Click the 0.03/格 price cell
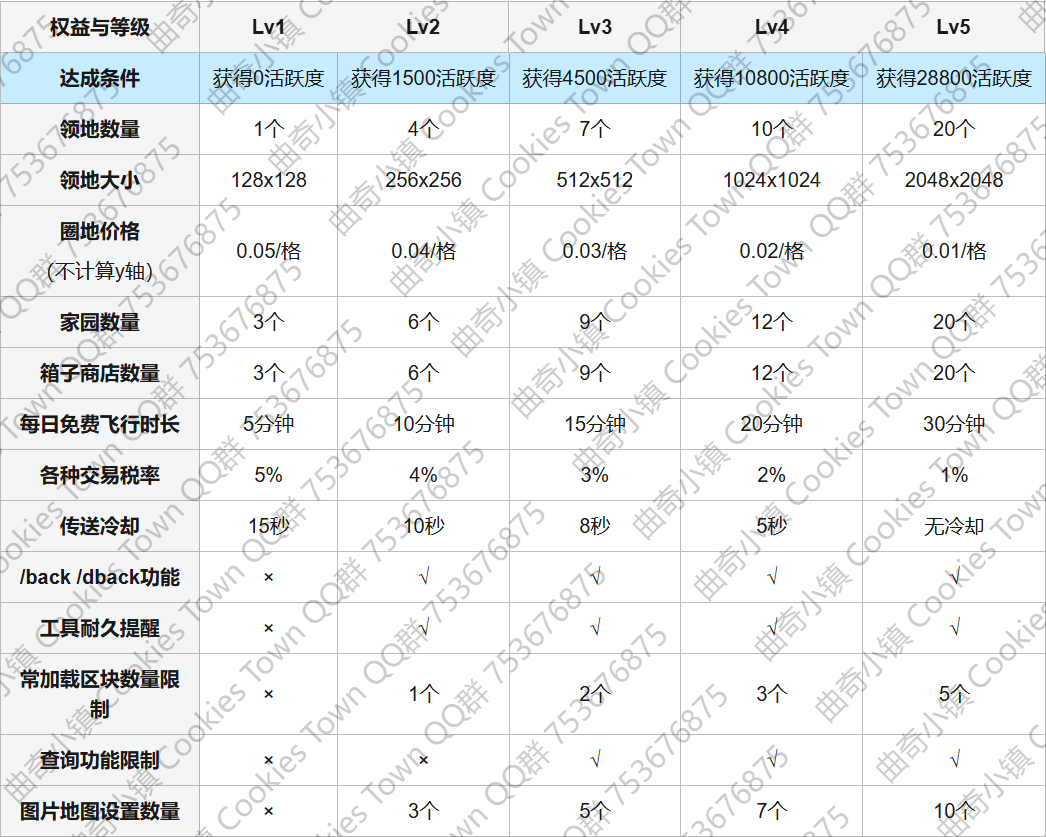The image size is (1046, 837). [x=594, y=251]
